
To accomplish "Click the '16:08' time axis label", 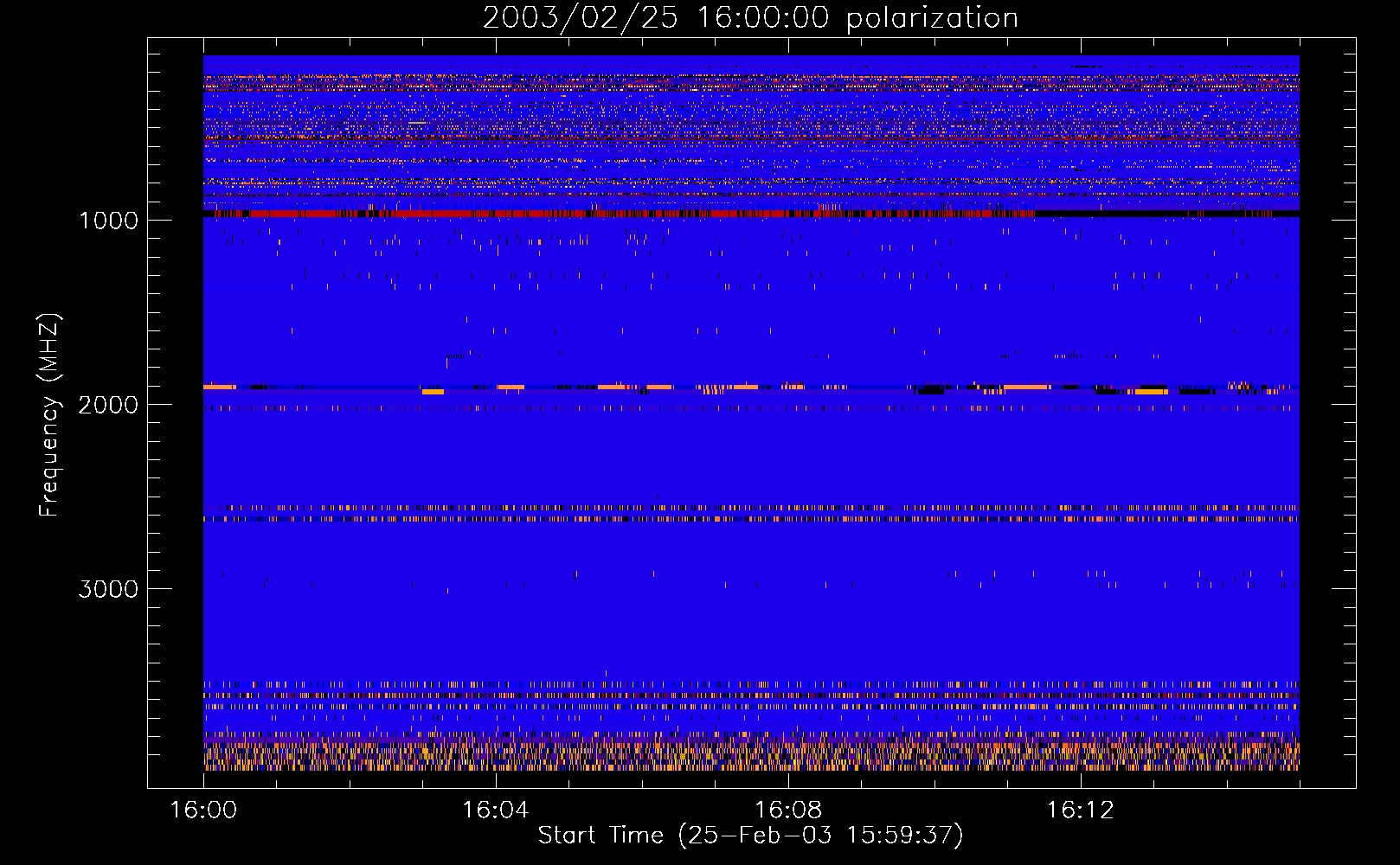I will [x=788, y=811].
